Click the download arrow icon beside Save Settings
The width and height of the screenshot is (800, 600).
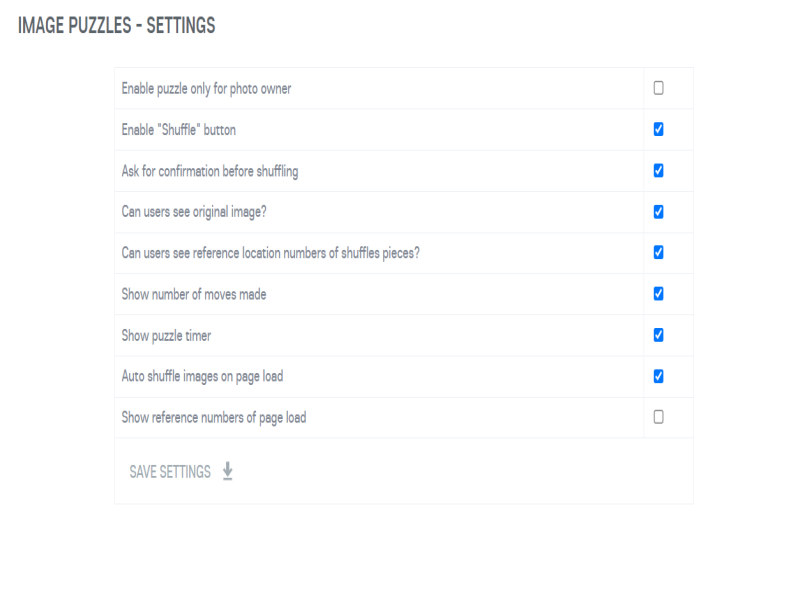point(228,471)
